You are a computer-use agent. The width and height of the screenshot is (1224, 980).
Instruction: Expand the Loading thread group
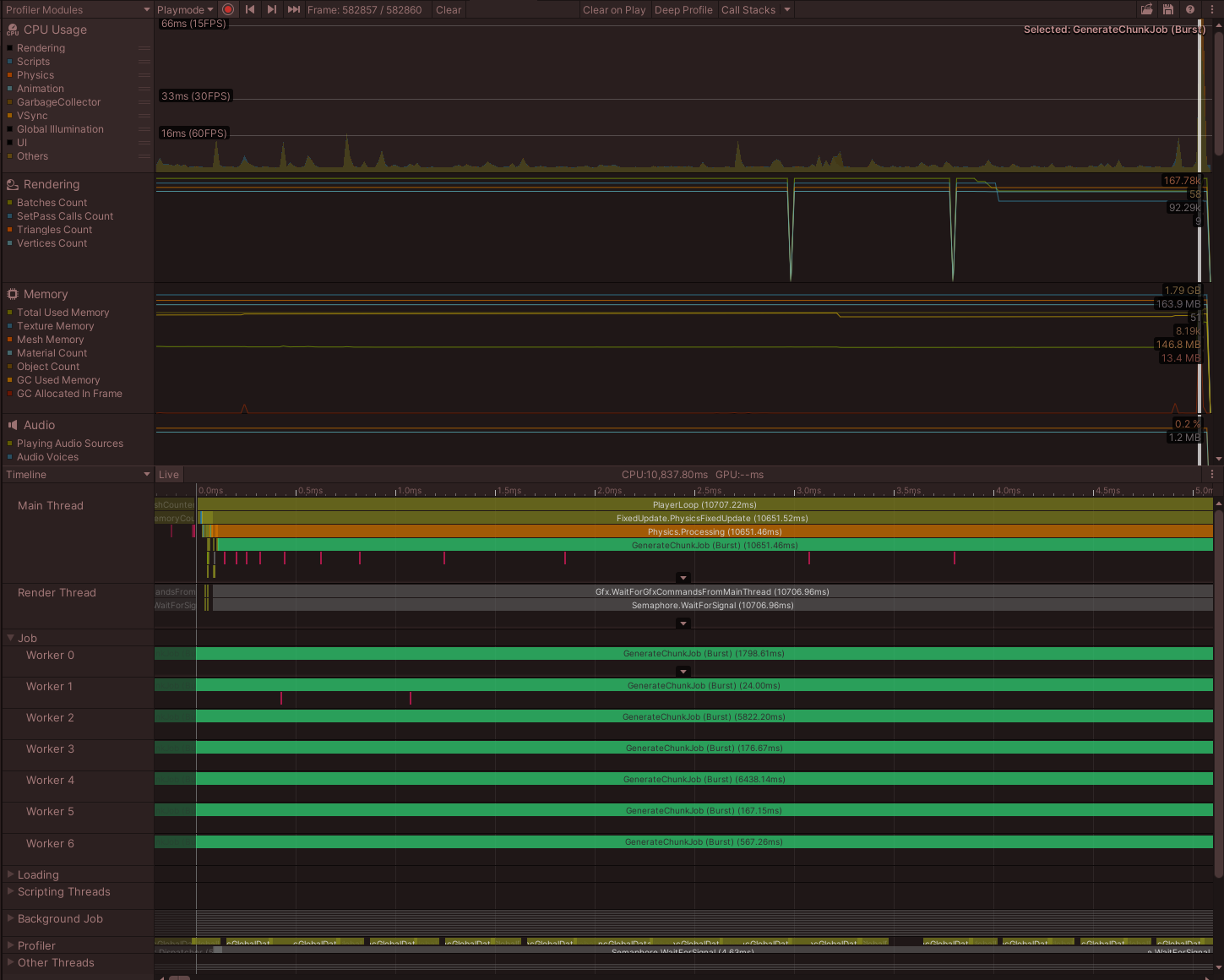(11, 874)
